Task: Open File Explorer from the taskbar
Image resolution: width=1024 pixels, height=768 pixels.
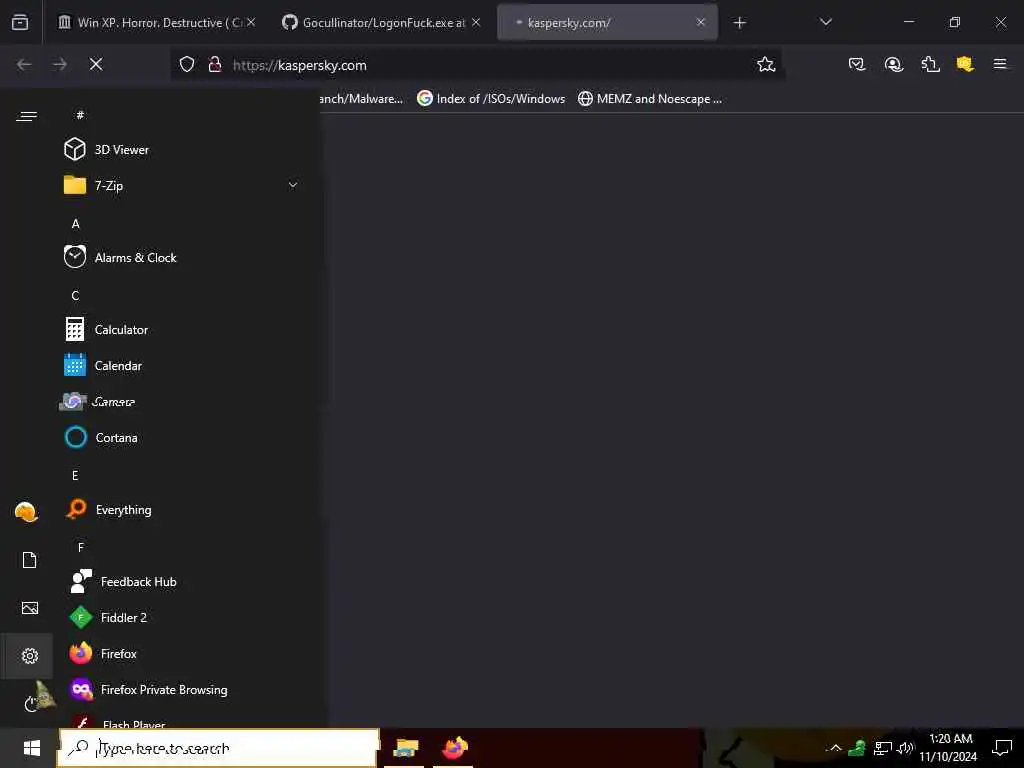Action: coord(406,748)
